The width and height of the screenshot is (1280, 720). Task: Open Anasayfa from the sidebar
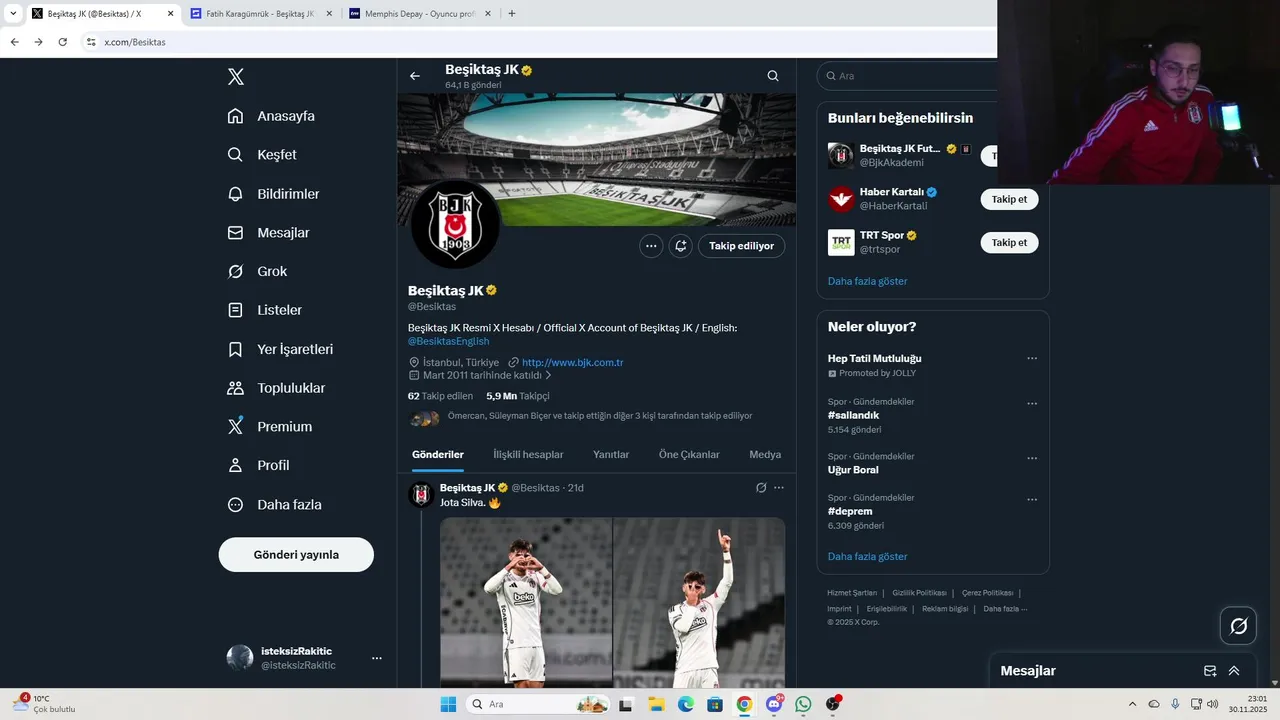pos(271,116)
